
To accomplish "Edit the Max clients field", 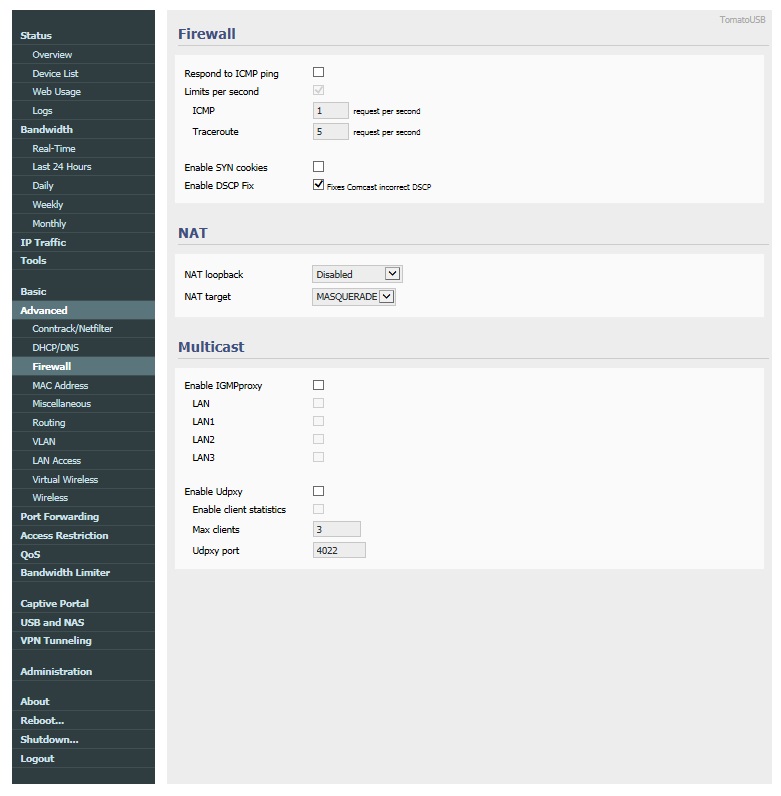I will [337, 529].
